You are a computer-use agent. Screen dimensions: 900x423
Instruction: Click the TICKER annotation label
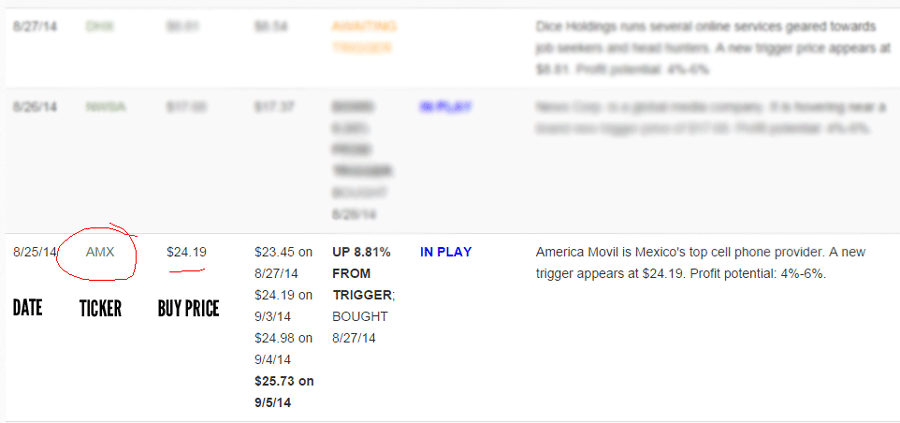coord(100,309)
